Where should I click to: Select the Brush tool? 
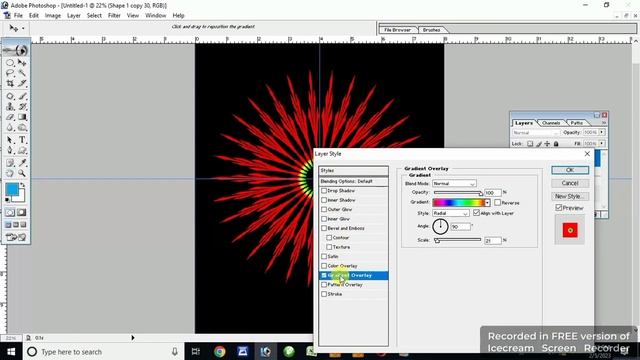22,96
